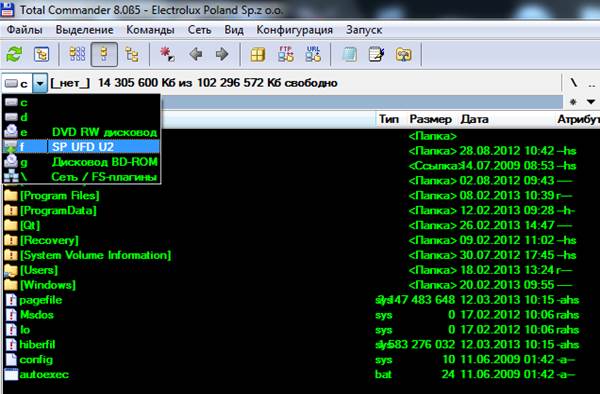Click the Total Commander title bar icon
Image resolution: width=600 pixels, height=394 pixels.
8,9
